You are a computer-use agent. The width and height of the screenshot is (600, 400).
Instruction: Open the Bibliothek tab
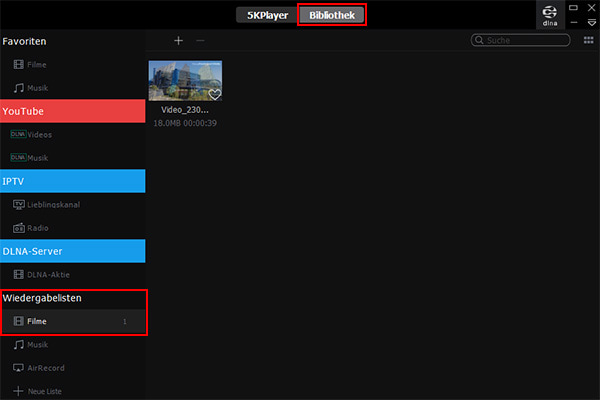tap(332, 15)
